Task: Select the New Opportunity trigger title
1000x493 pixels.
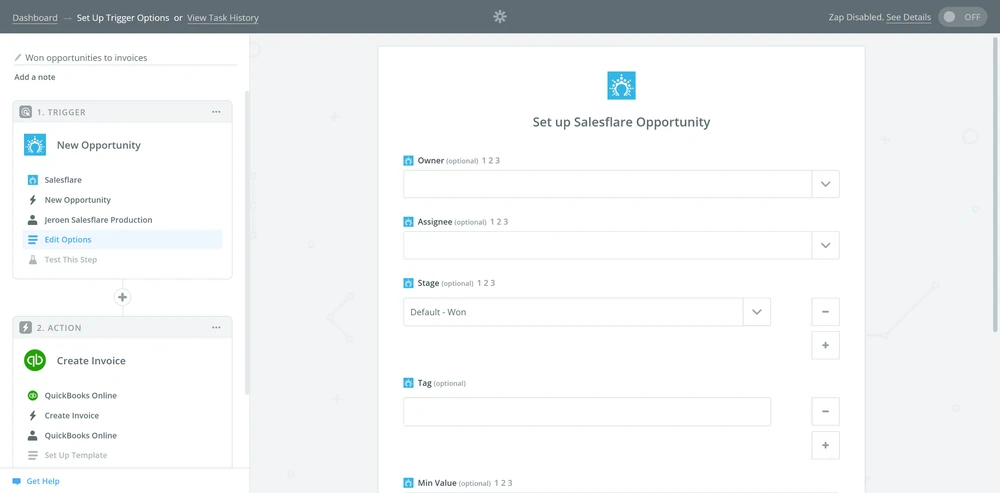Action: coord(99,145)
